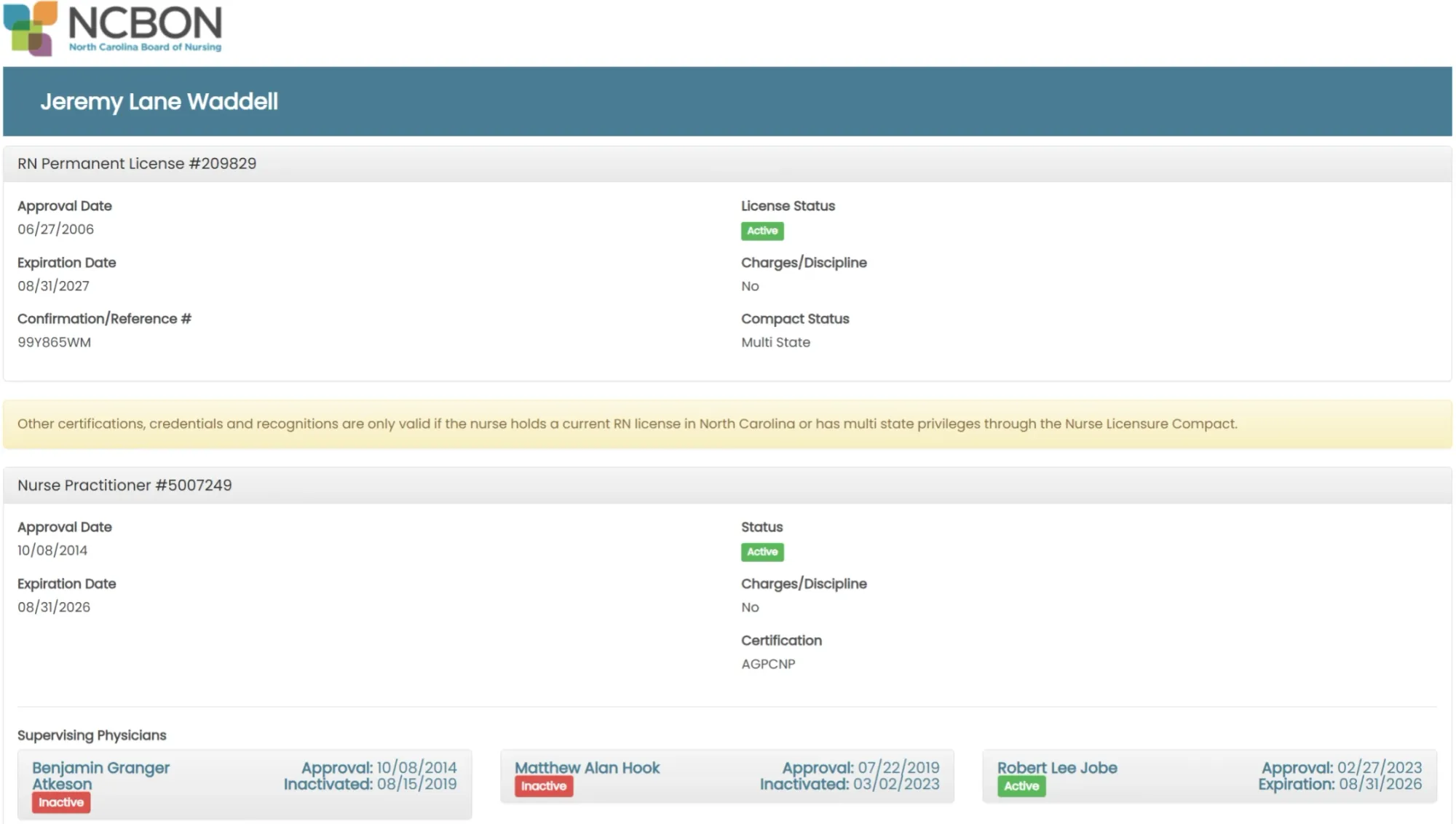This screenshot has width=1456, height=824.
Task: Open Robert Lee Jobe physician link
Action: tap(1056, 768)
